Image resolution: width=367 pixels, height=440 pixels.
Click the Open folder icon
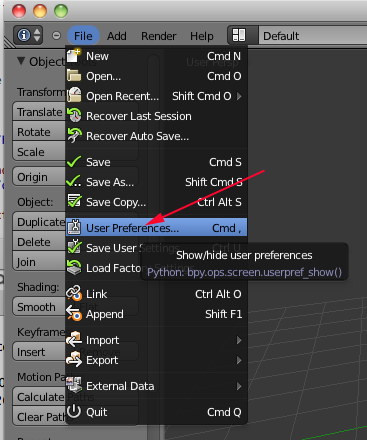pos(74,76)
